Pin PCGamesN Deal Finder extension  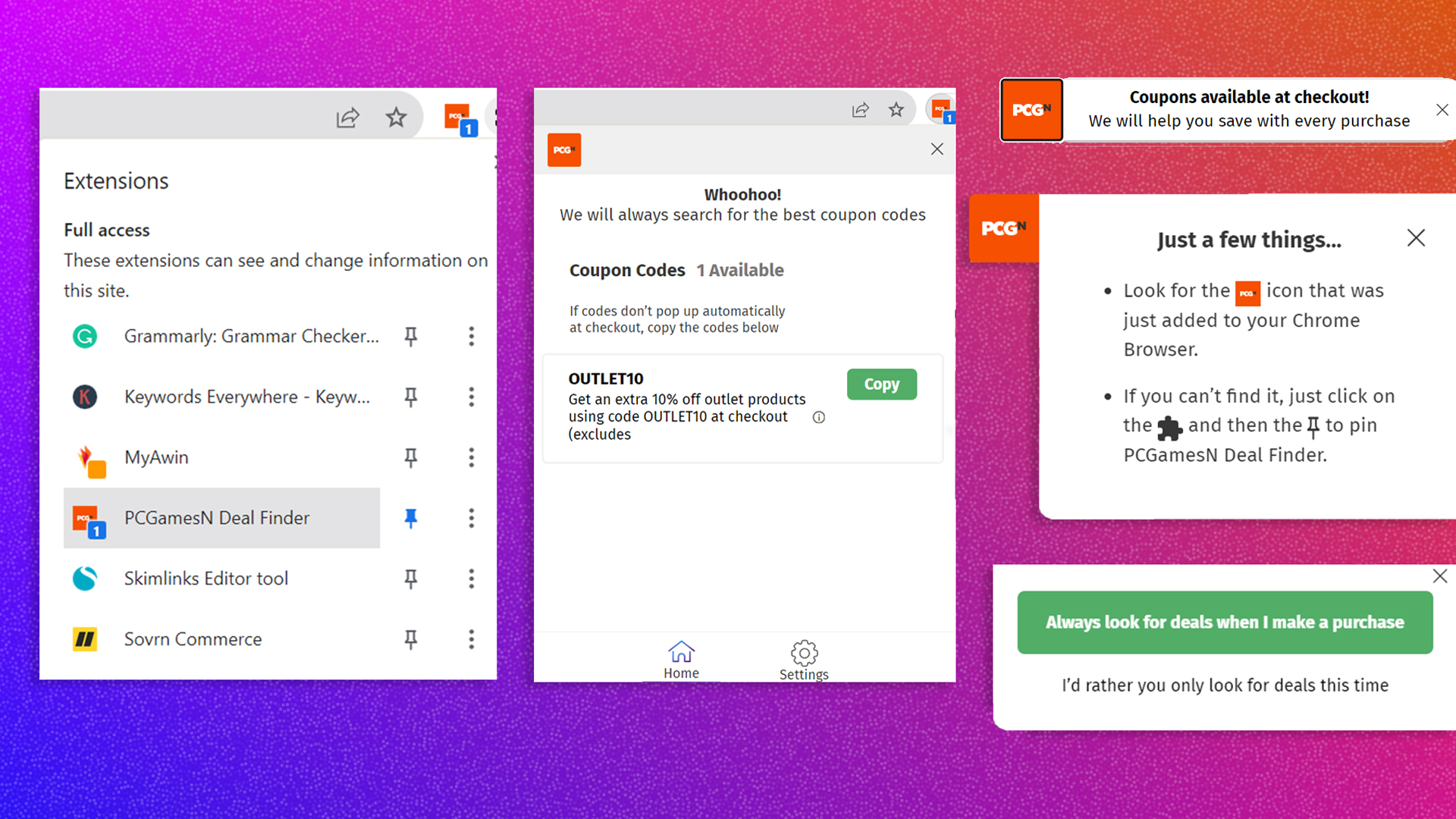pos(411,518)
